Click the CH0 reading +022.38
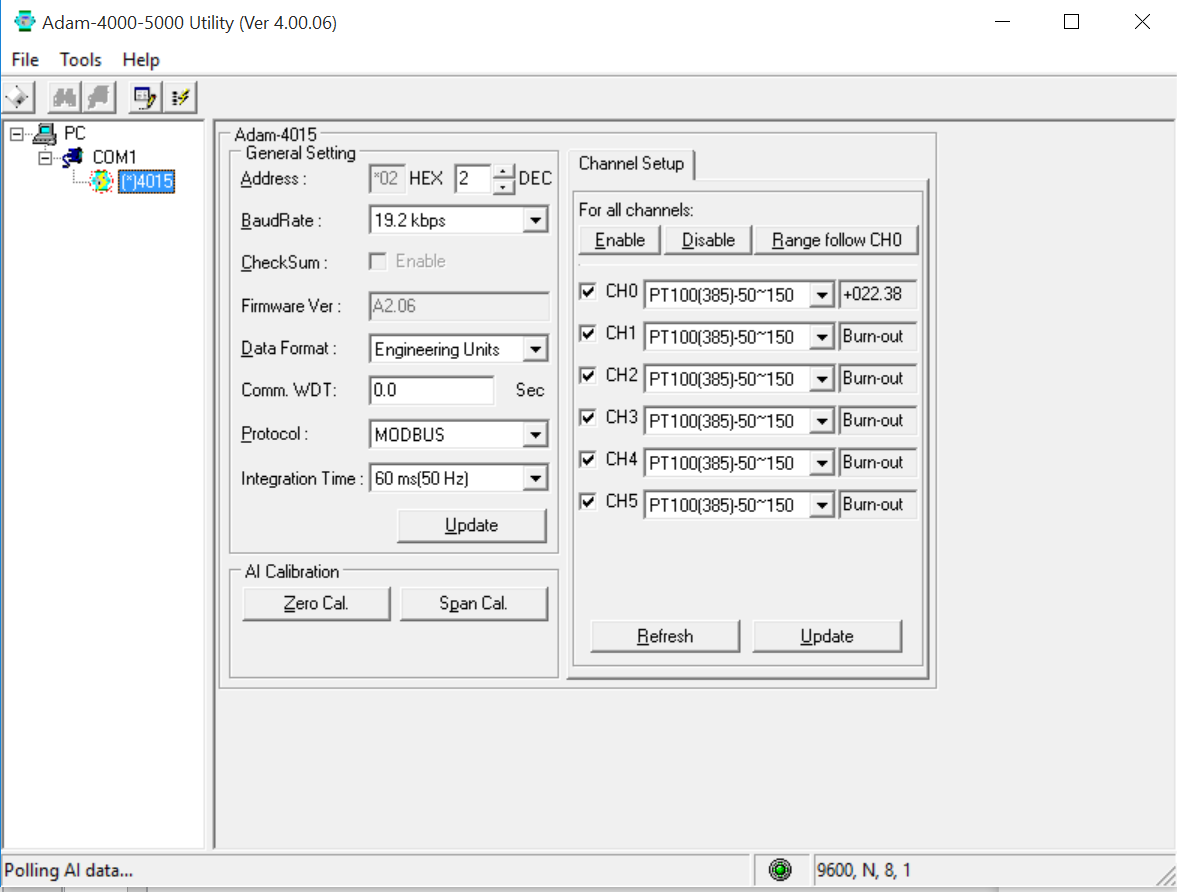Image resolution: width=1177 pixels, height=892 pixels. click(x=877, y=294)
